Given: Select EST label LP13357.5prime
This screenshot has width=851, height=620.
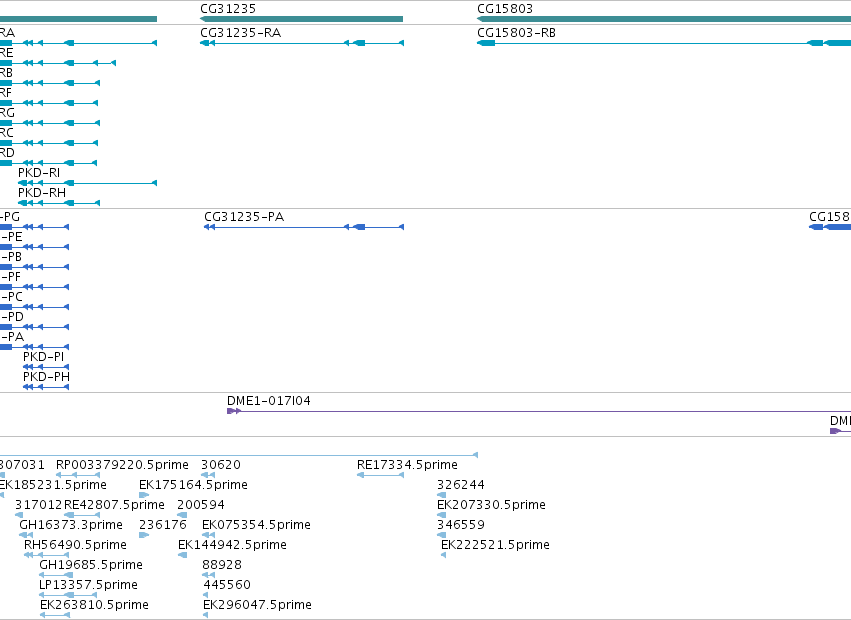Looking at the screenshot, I should (88, 585).
